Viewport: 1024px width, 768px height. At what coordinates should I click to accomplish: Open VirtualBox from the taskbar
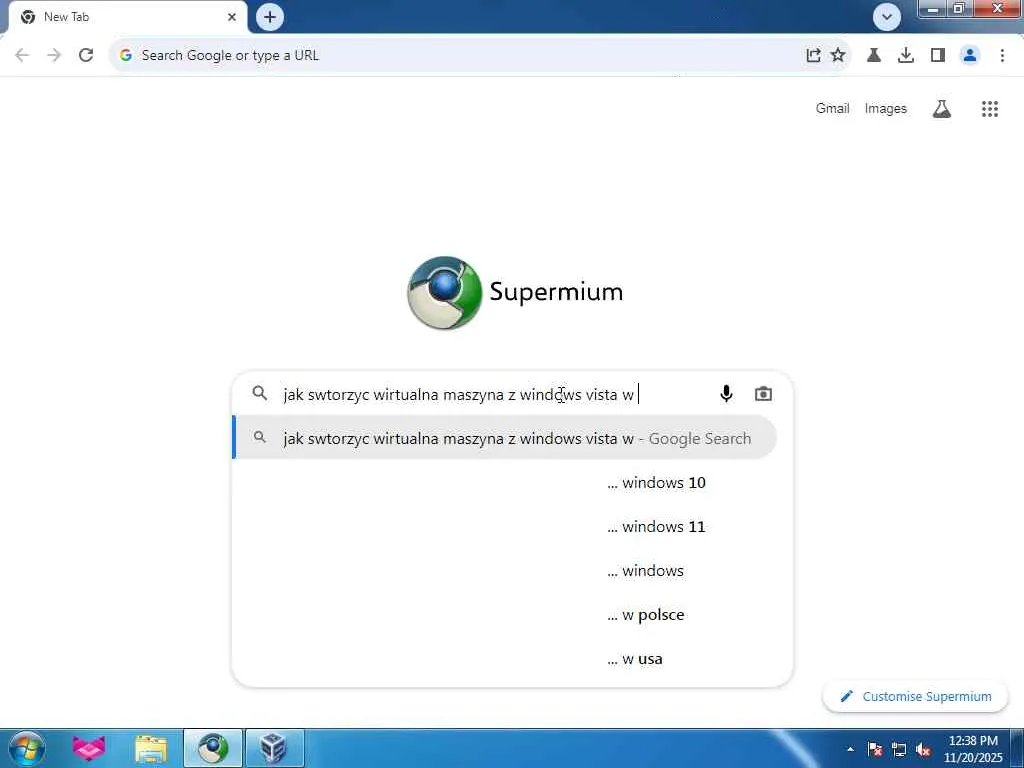coord(274,748)
